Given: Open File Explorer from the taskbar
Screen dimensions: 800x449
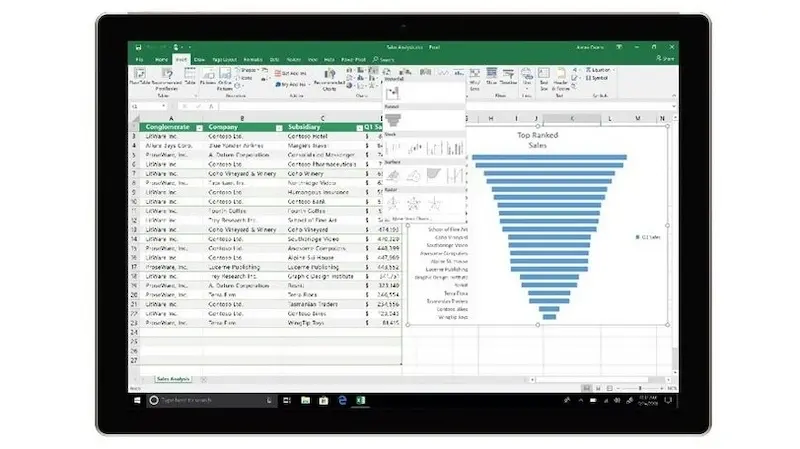Looking at the screenshot, I should click(x=305, y=400).
